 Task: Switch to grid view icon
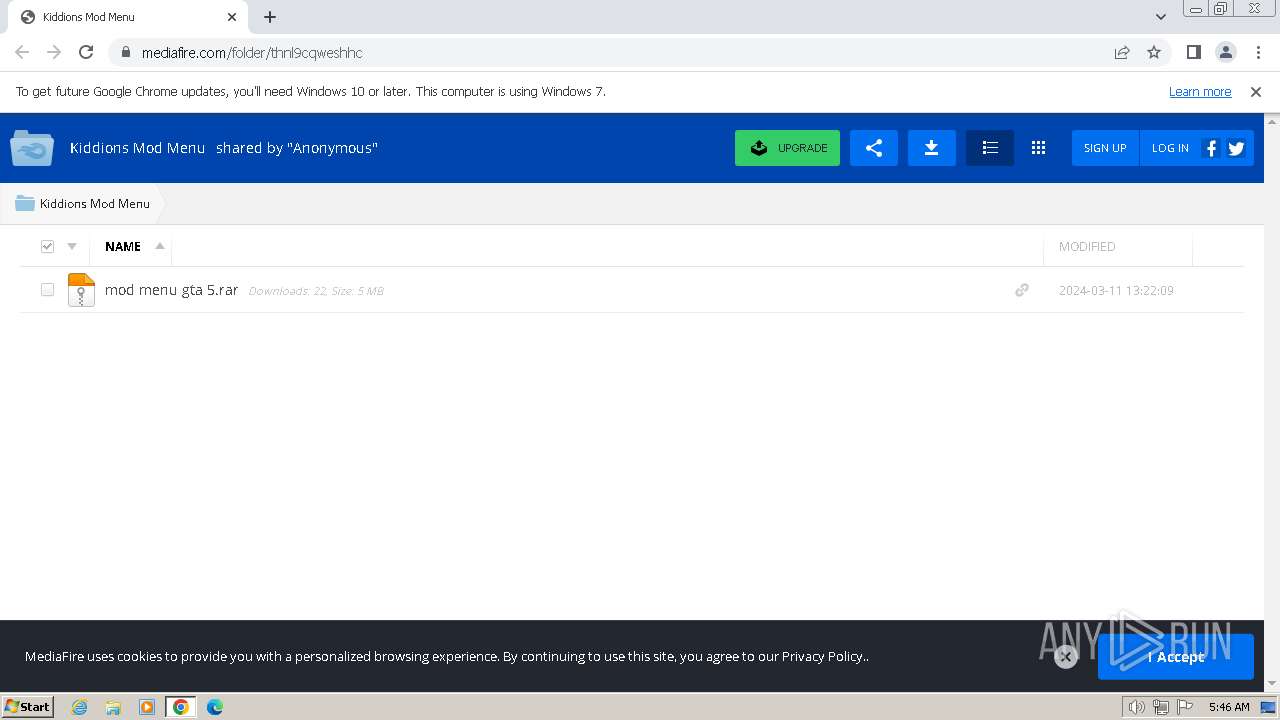point(1038,148)
